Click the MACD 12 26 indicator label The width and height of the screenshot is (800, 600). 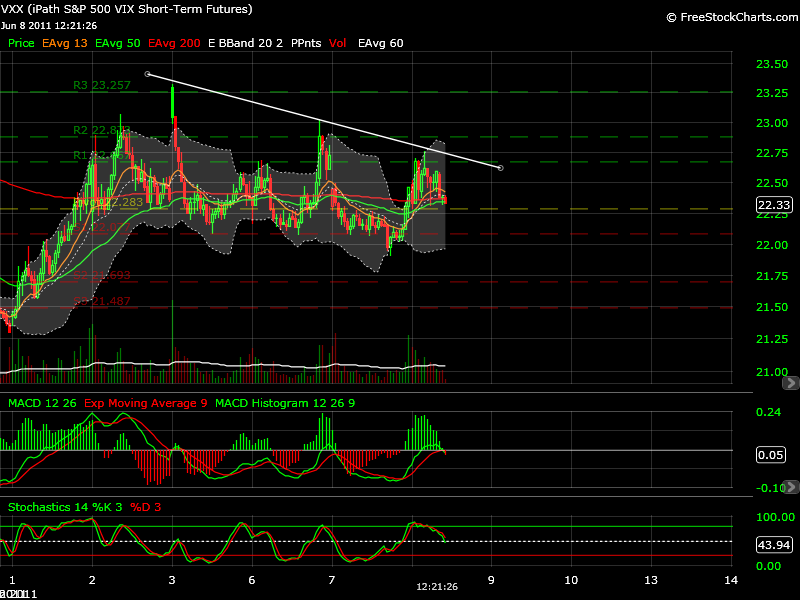42,403
